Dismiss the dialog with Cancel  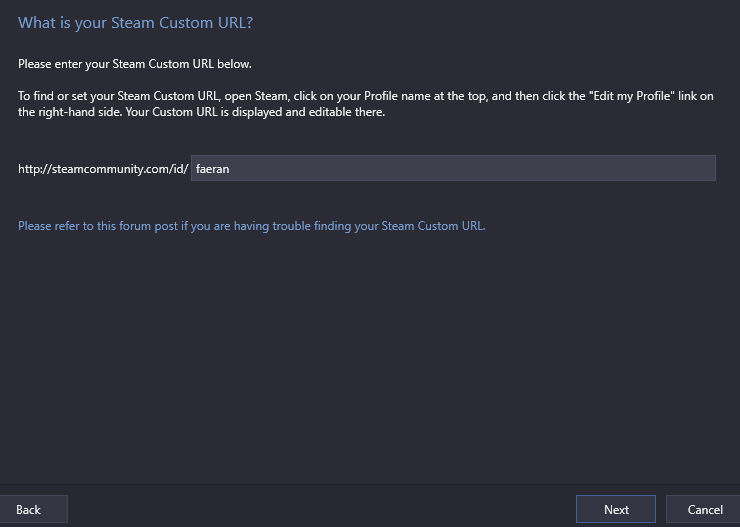[703, 509]
